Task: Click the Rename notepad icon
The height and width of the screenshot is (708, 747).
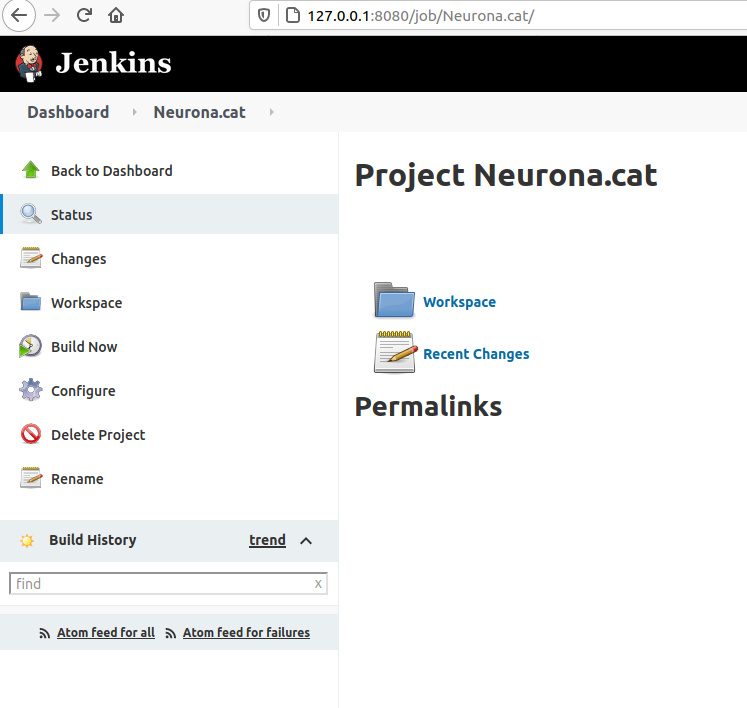Action: point(31,478)
